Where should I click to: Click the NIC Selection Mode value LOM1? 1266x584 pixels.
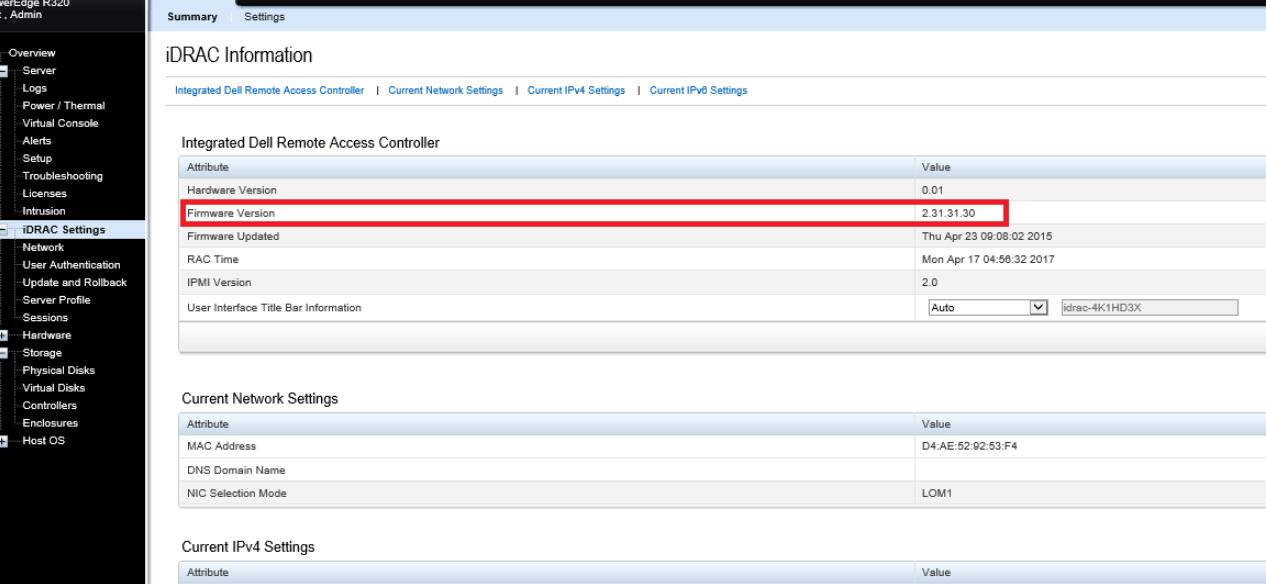tap(935, 494)
